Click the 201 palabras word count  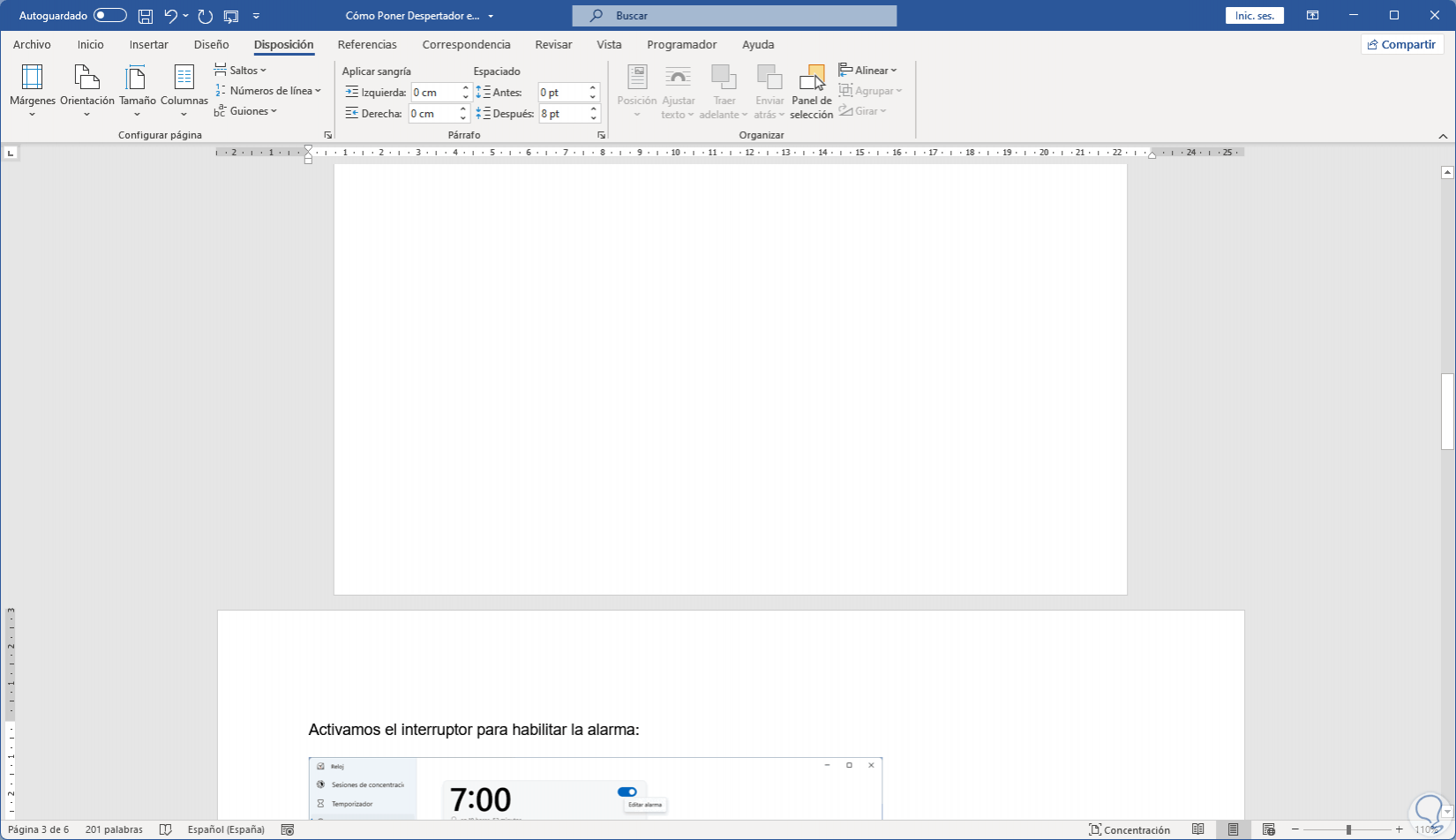click(114, 829)
